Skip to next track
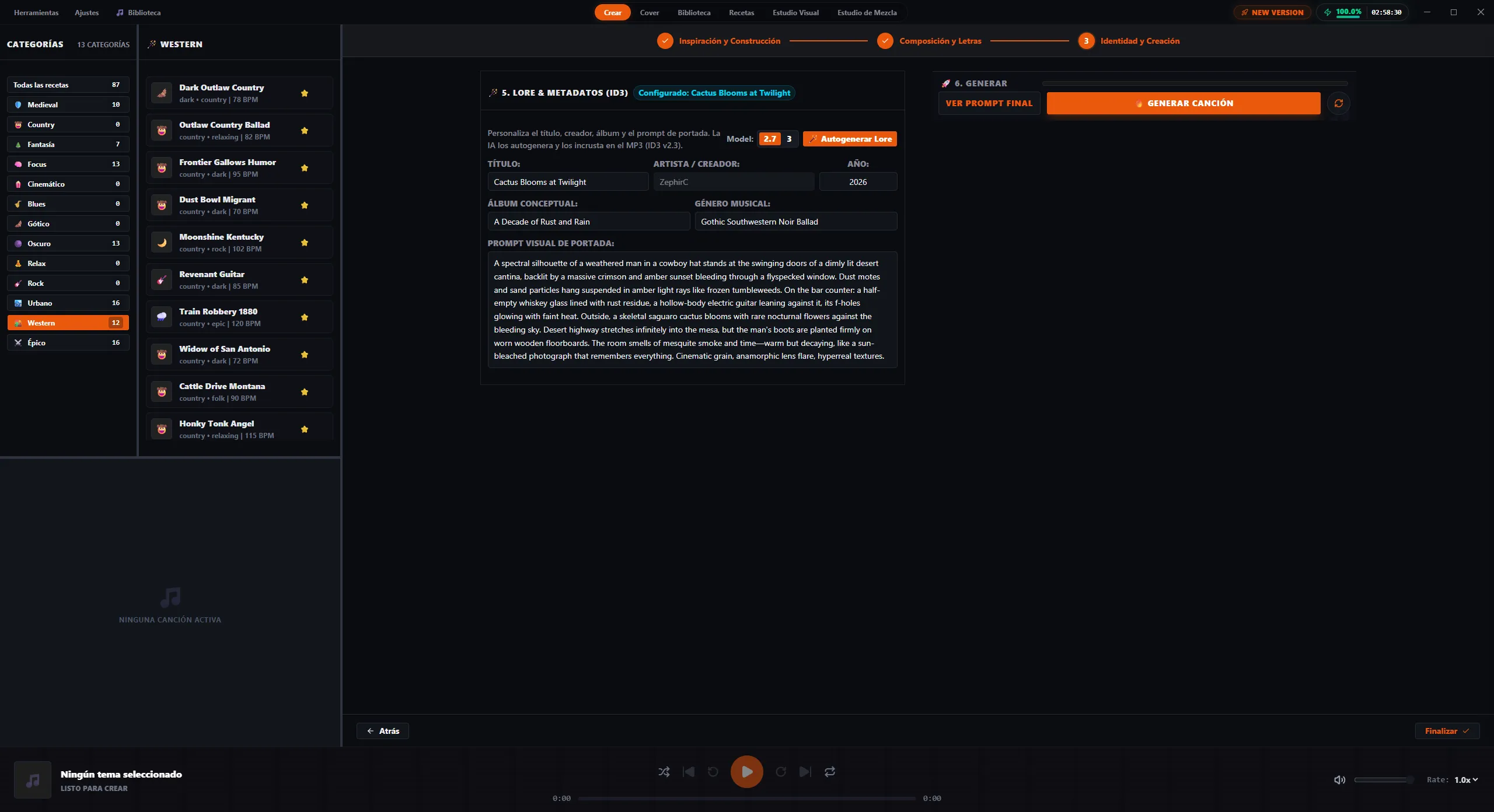Screen dimensions: 1494x812 pyautogui.click(x=805, y=772)
